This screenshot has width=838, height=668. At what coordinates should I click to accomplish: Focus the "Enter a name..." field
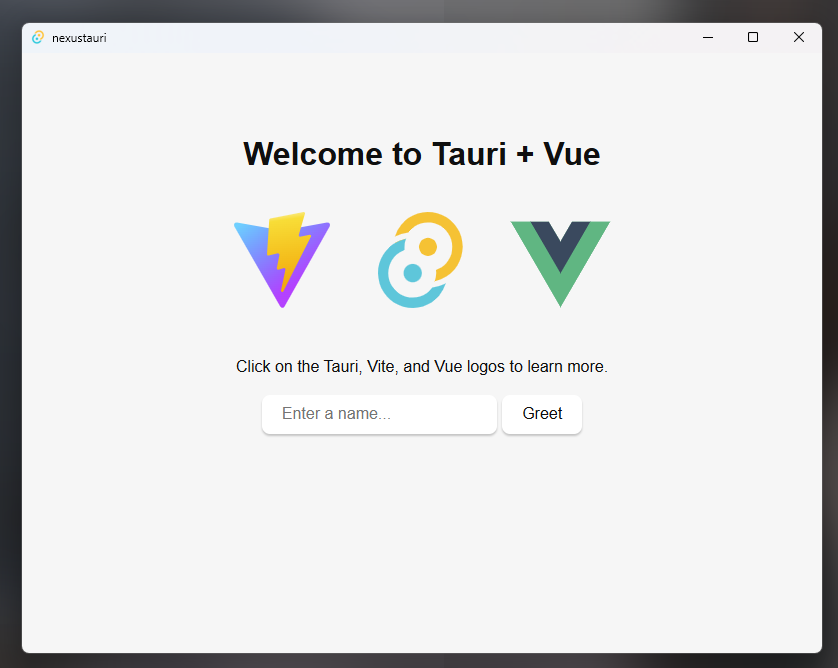point(379,414)
